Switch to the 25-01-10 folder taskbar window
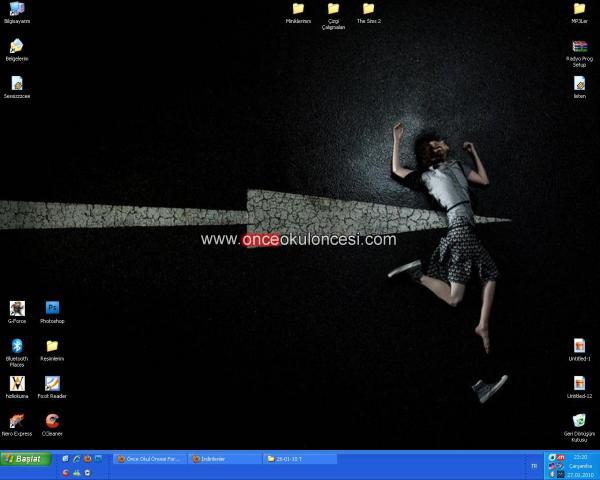Image resolution: width=600 pixels, height=480 pixels. coord(300,459)
